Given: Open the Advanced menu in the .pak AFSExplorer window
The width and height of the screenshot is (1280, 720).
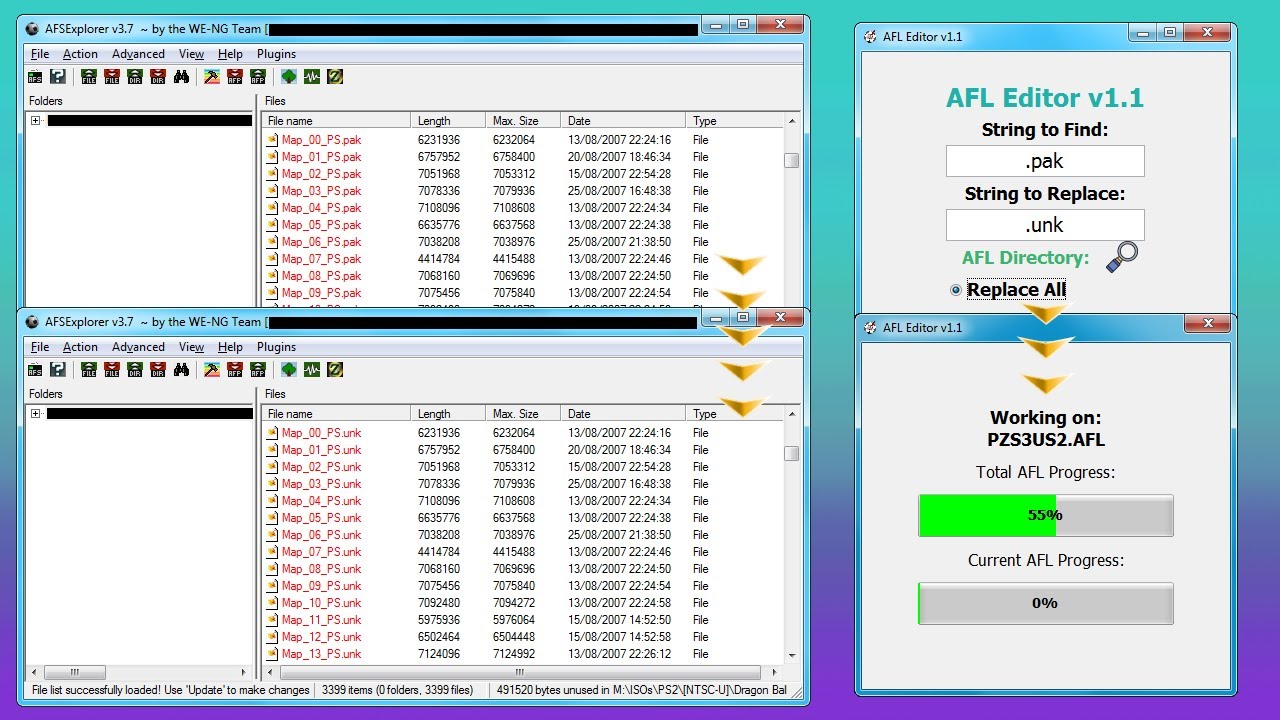Looking at the screenshot, I should tap(138, 54).
